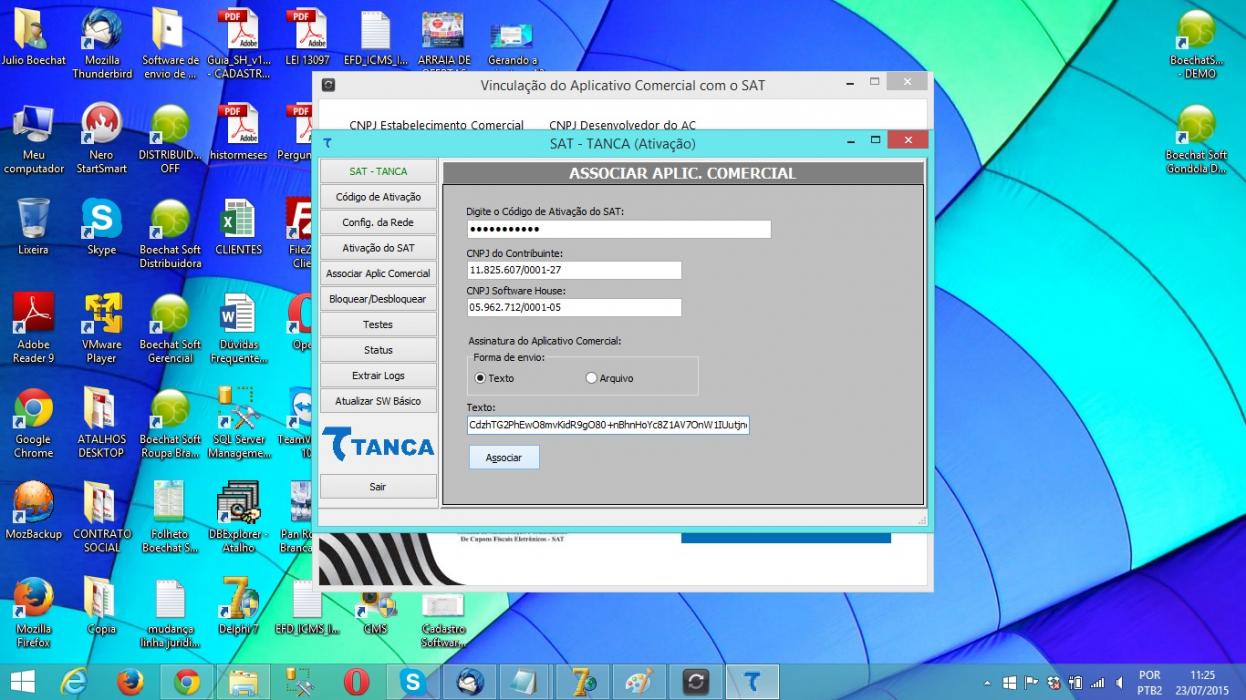
Task: Open the taskbar clock and date
Action: point(1202,683)
